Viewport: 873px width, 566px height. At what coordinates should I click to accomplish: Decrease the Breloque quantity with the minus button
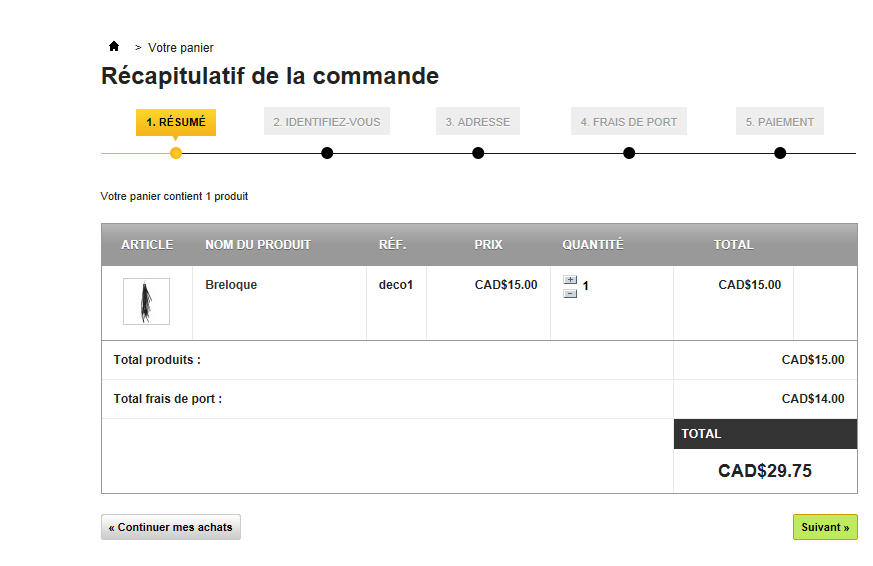point(570,293)
